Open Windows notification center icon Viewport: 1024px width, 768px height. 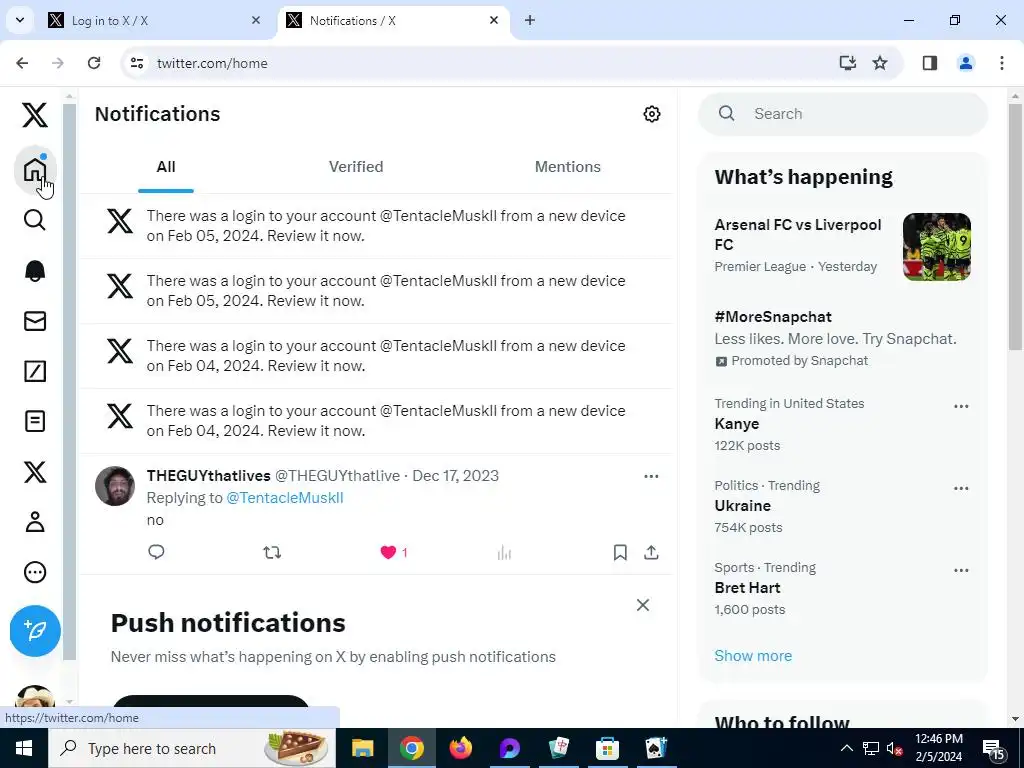click(993, 749)
